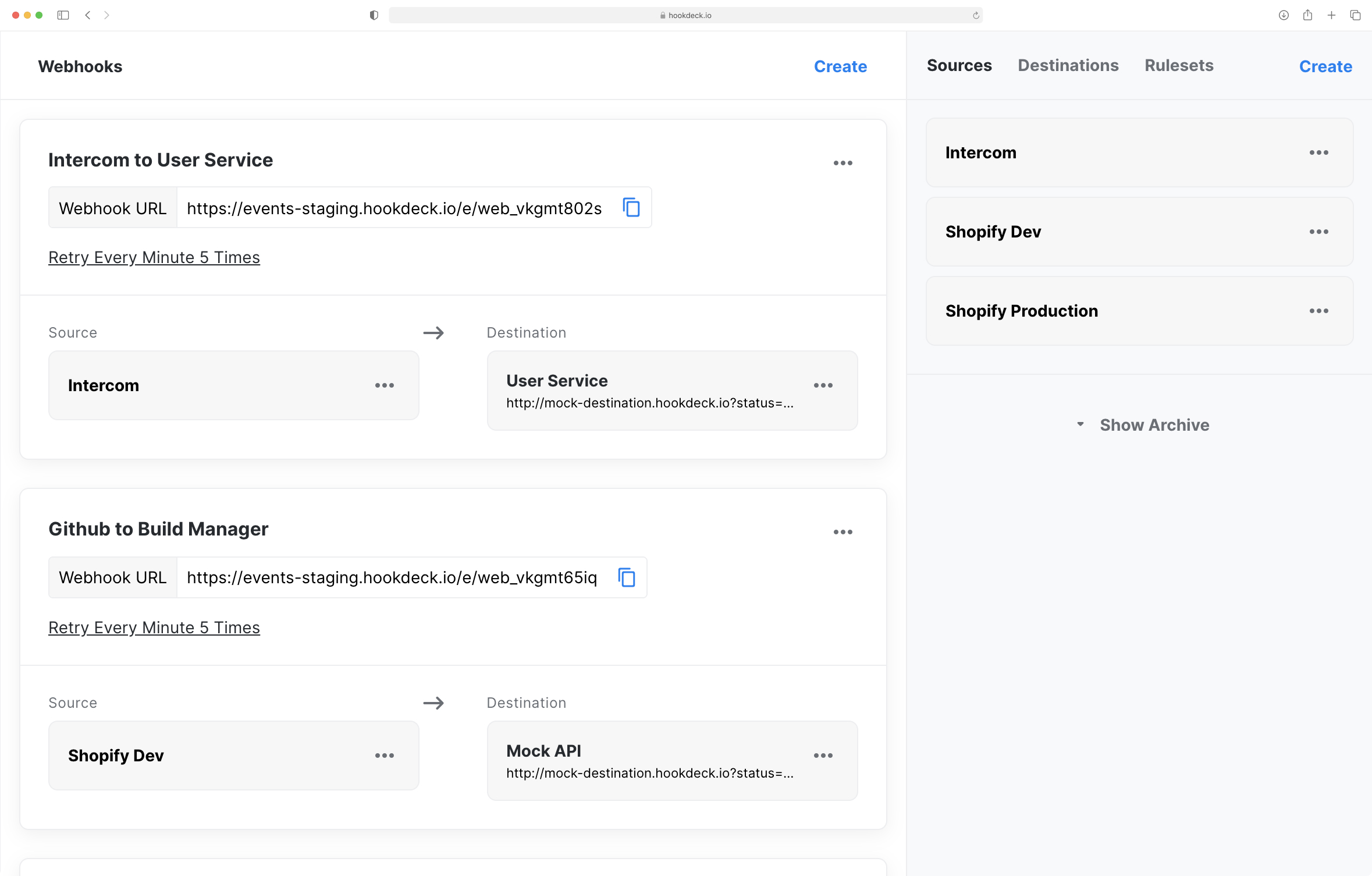Go back with the browser back arrow
The image size is (1372, 876).
(88, 15)
